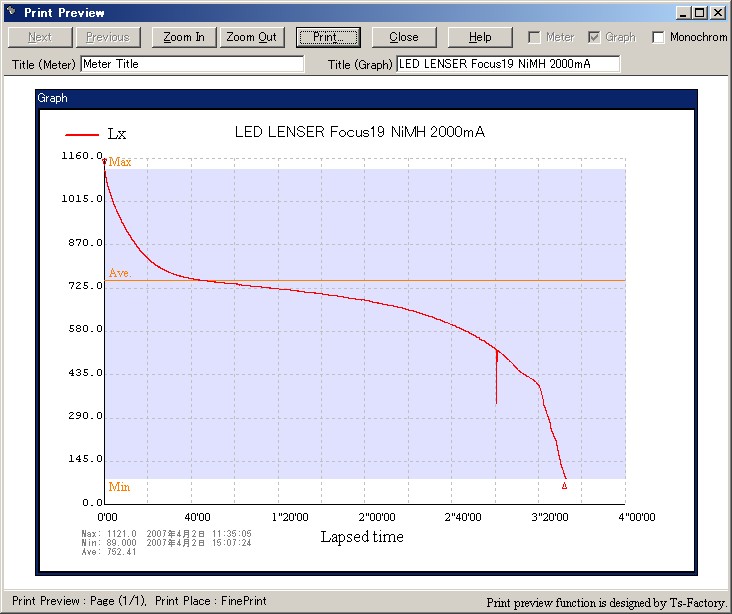Toggle the Meter checkbox
Viewport: 732px width, 614px height.
click(x=534, y=37)
